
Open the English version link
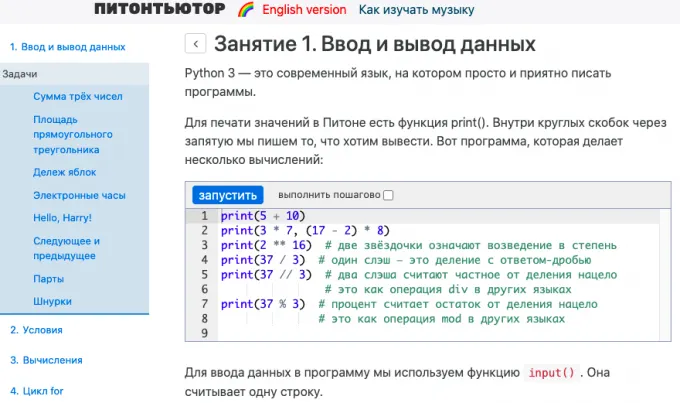tap(304, 10)
